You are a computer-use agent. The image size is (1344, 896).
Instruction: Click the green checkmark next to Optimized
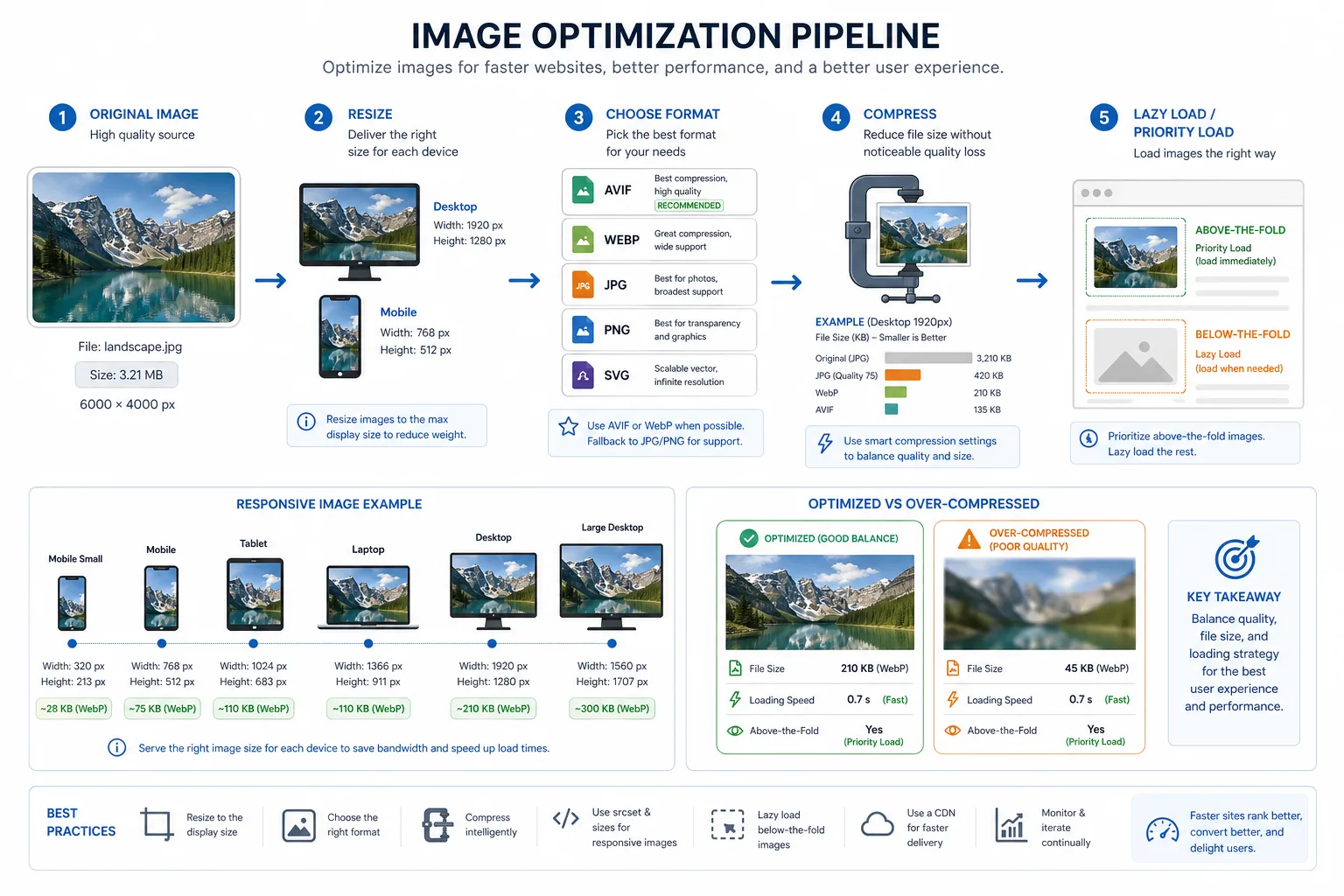(749, 538)
